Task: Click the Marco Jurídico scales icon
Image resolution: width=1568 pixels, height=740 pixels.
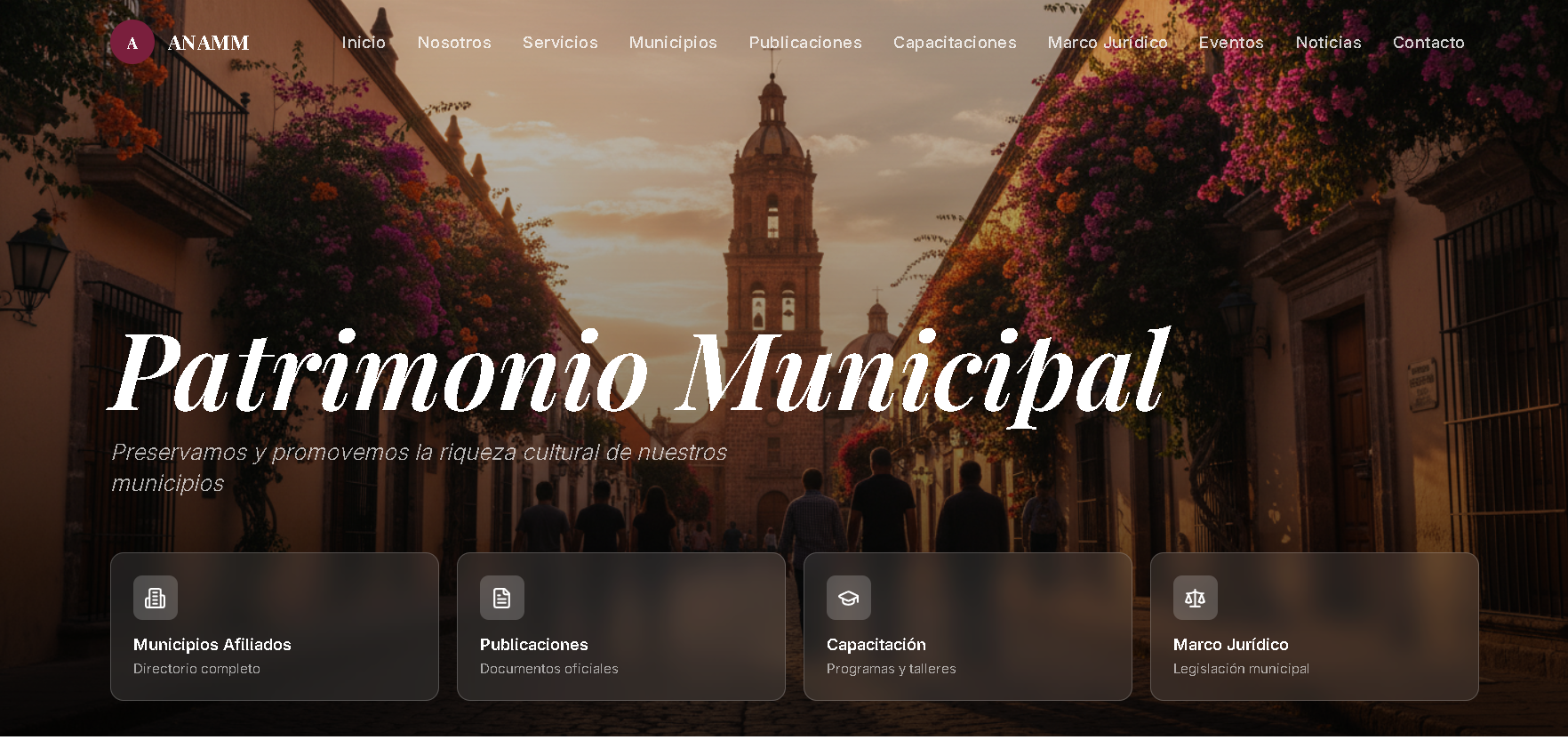Action: (1196, 598)
